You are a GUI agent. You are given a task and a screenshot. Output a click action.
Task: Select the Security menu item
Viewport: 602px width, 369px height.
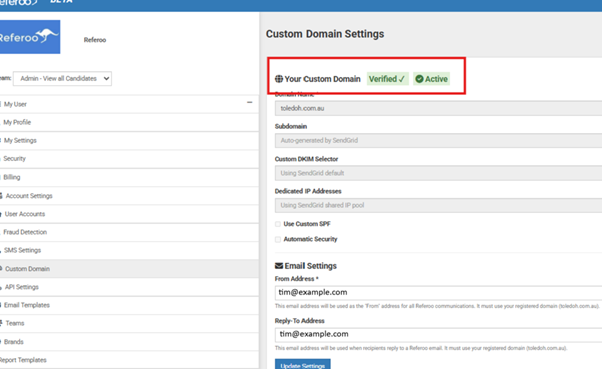[129, 159]
